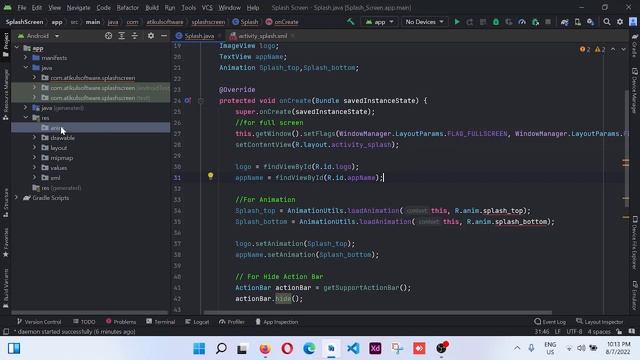640x360 pixels.
Task: Expand the mipmap folder
Action: (x=35, y=158)
